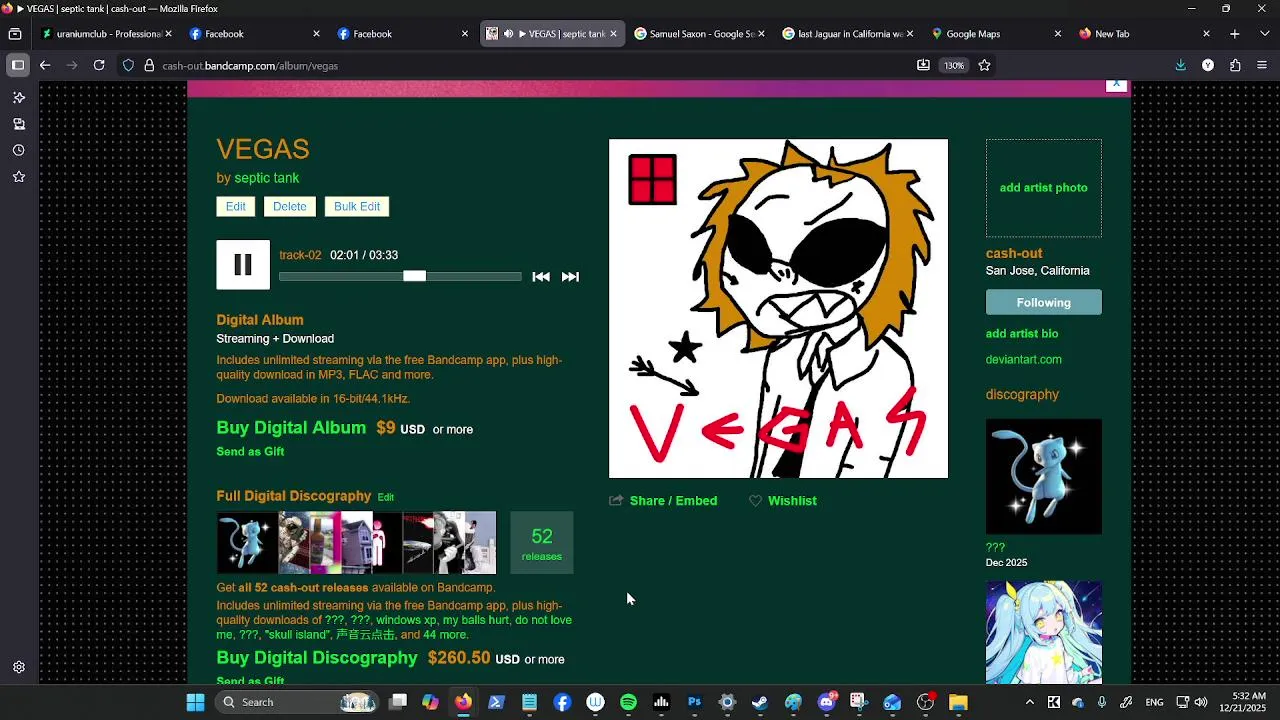Open the deviantart.com link

pos(1024,360)
